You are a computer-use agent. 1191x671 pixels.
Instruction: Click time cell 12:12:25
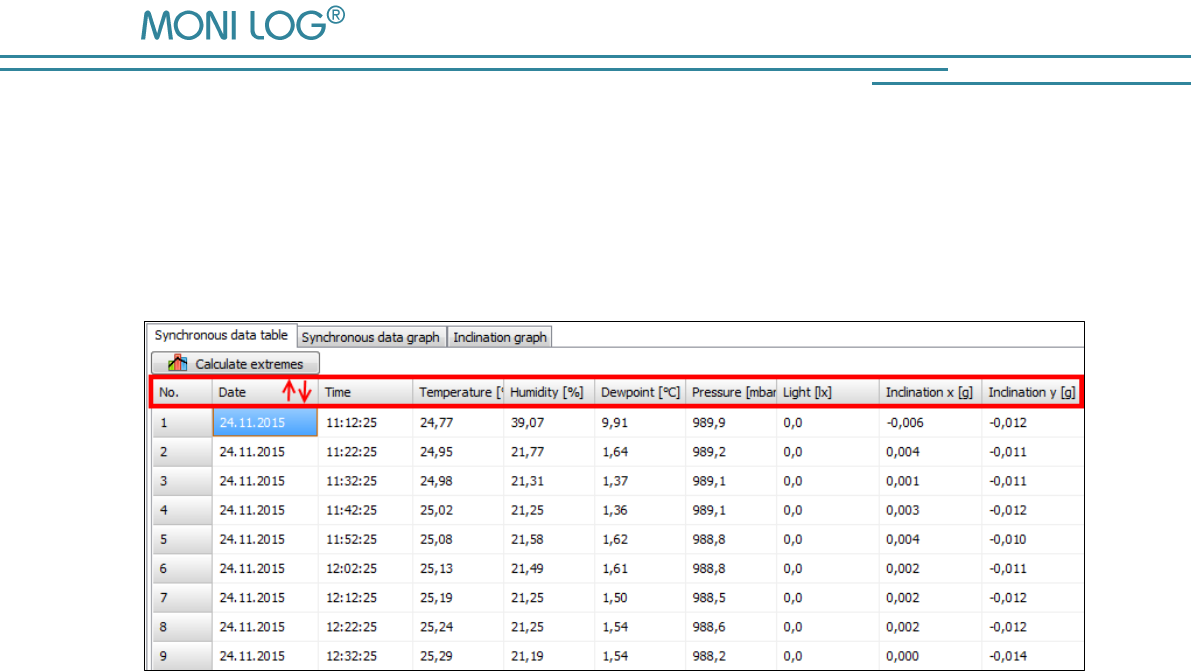click(x=352, y=598)
